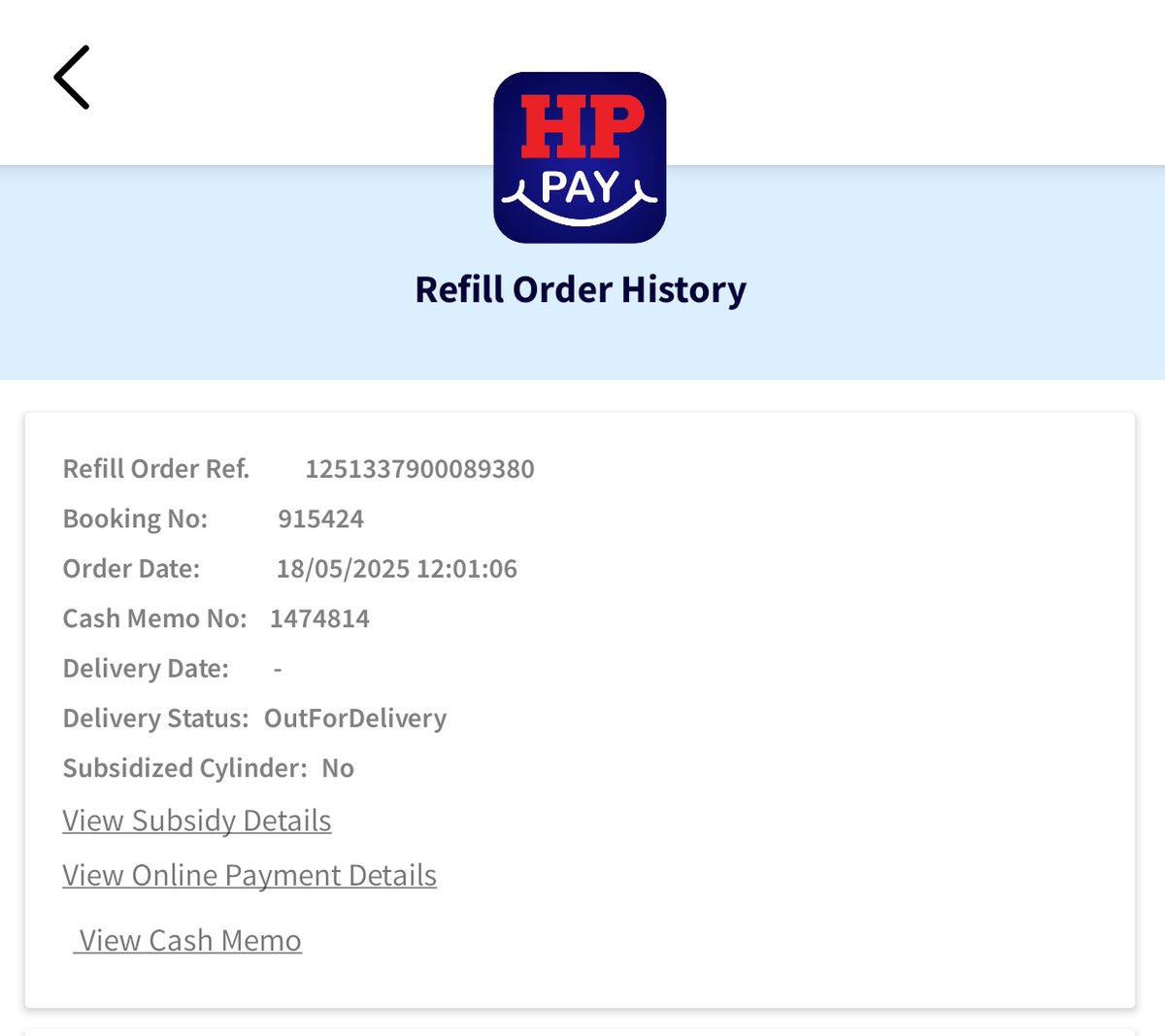The height and width of the screenshot is (1036, 1165).
Task: Select booking number 915424
Action: click(x=321, y=518)
